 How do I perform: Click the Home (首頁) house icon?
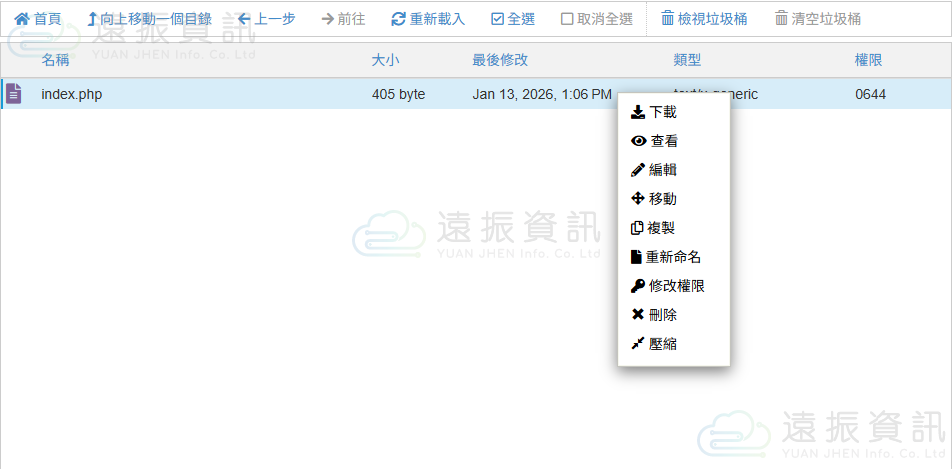coord(22,19)
